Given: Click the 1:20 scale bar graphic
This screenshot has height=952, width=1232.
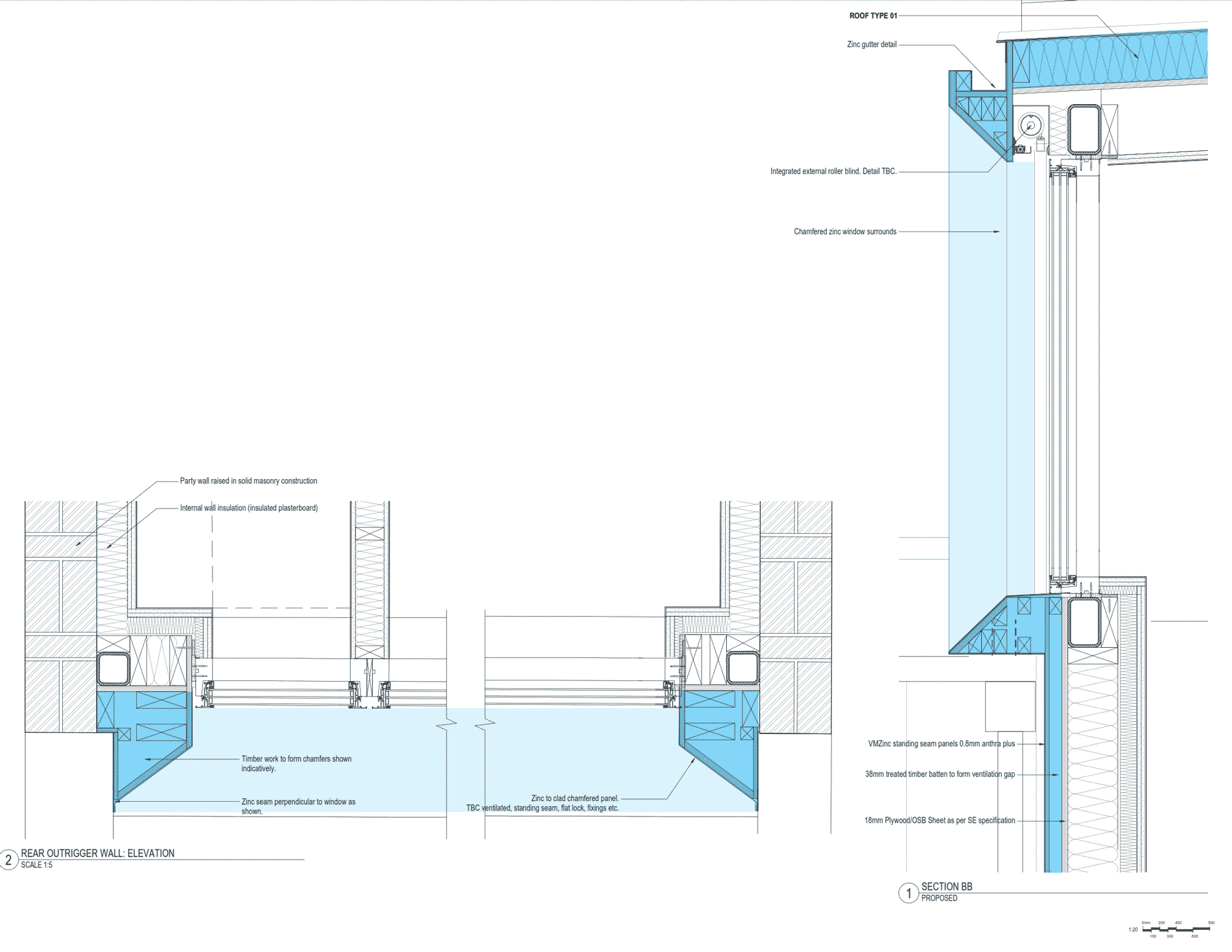Looking at the screenshot, I should point(1175,929).
